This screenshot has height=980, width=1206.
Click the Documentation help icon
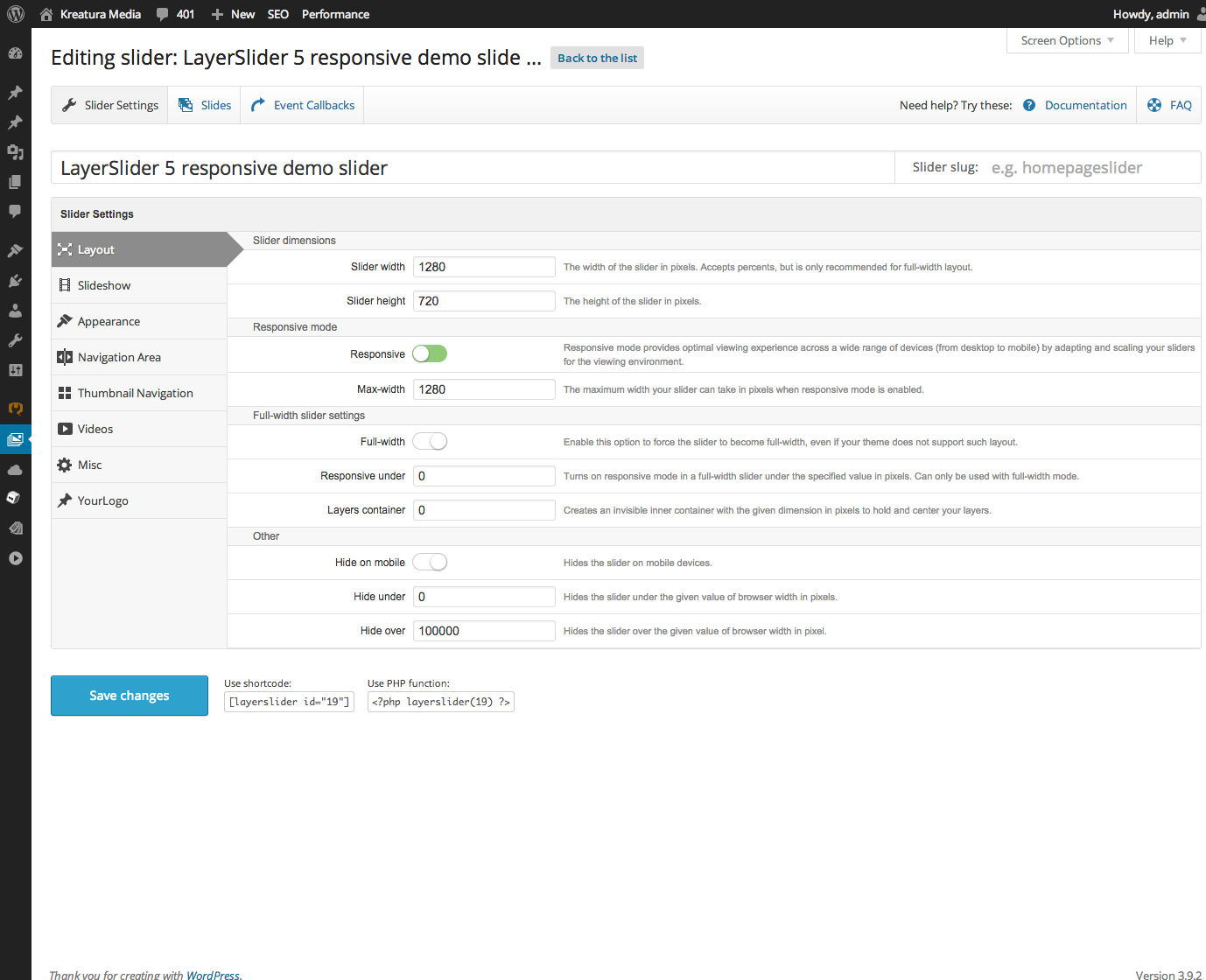click(x=1029, y=104)
